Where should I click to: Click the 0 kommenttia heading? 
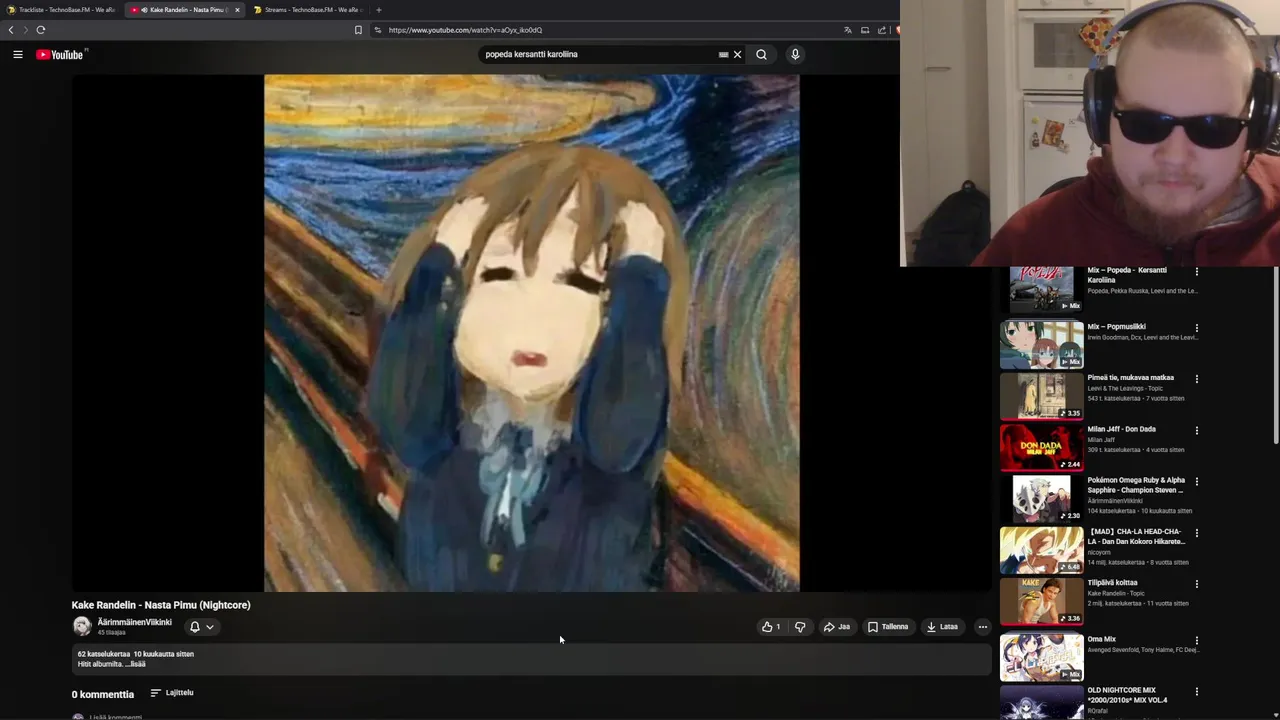(102, 694)
